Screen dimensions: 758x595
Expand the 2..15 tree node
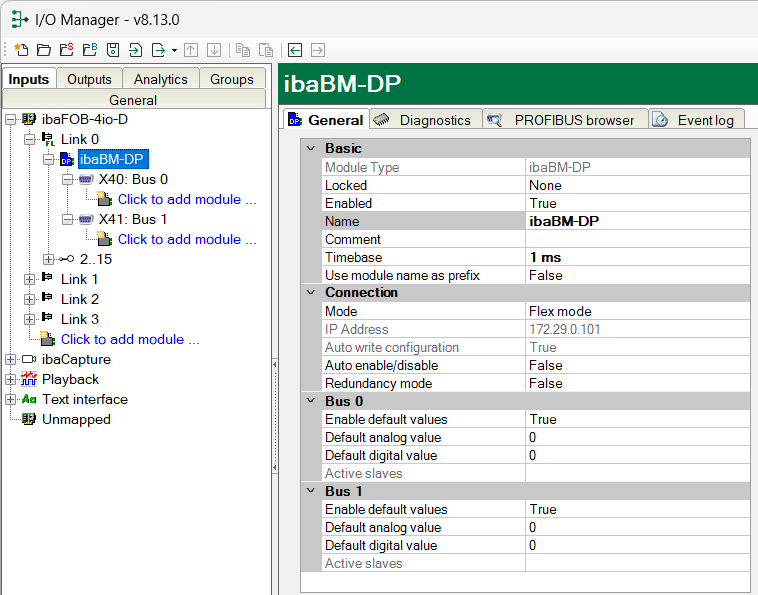pos(48,259)
